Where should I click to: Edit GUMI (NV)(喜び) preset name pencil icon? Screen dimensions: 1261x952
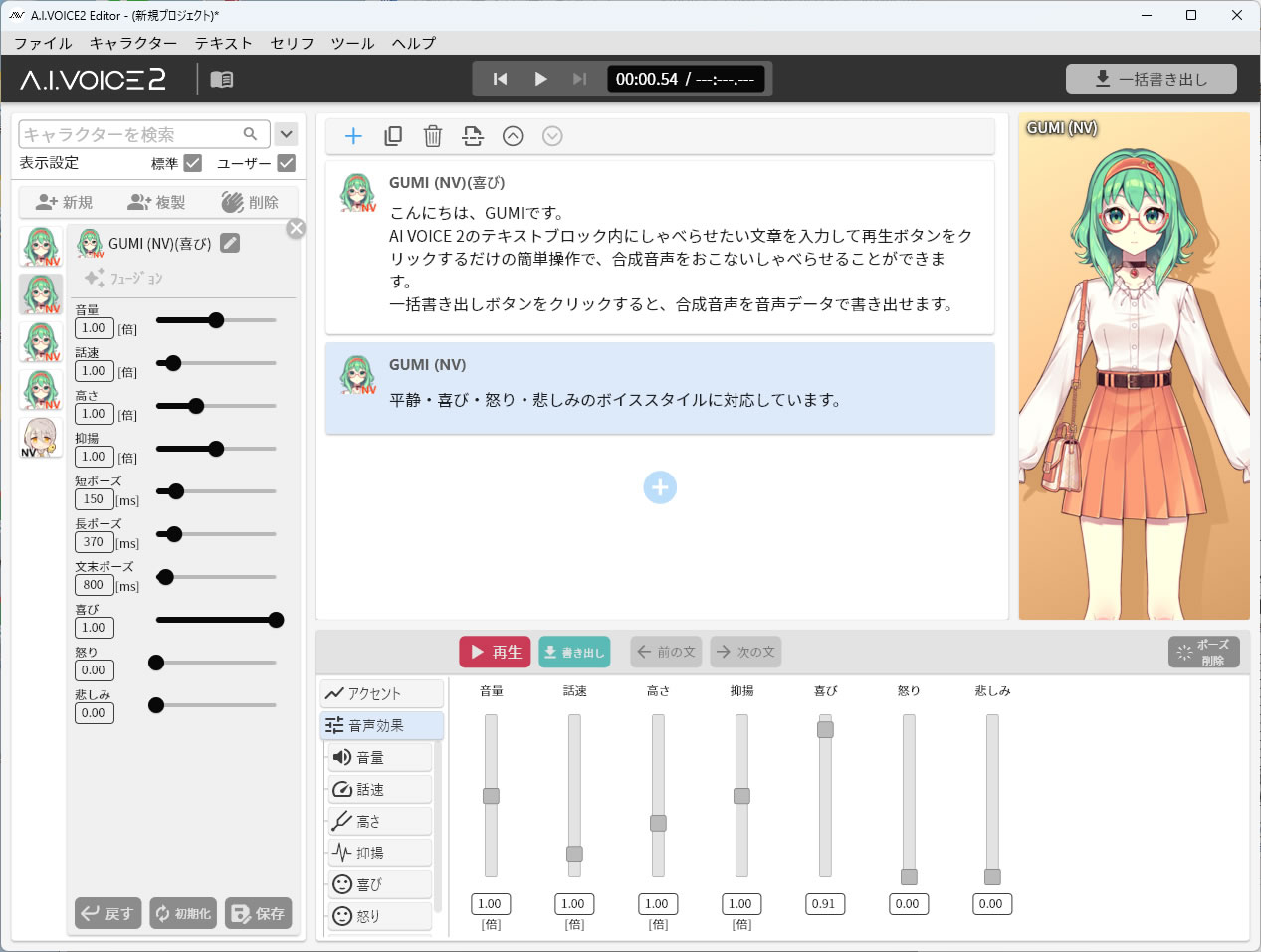[230, 243]
